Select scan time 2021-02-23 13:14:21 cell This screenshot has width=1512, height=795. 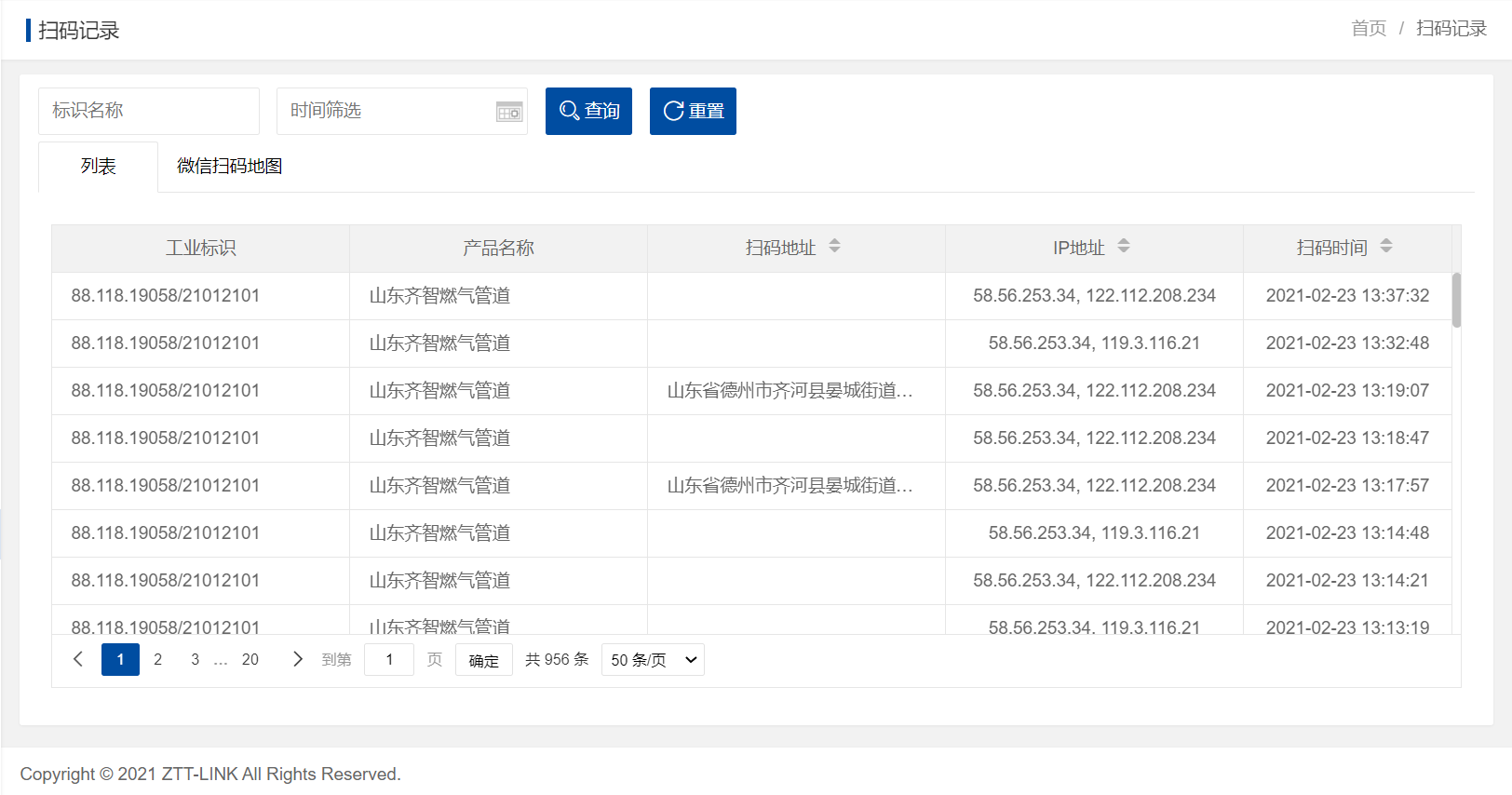point(1347,581)
